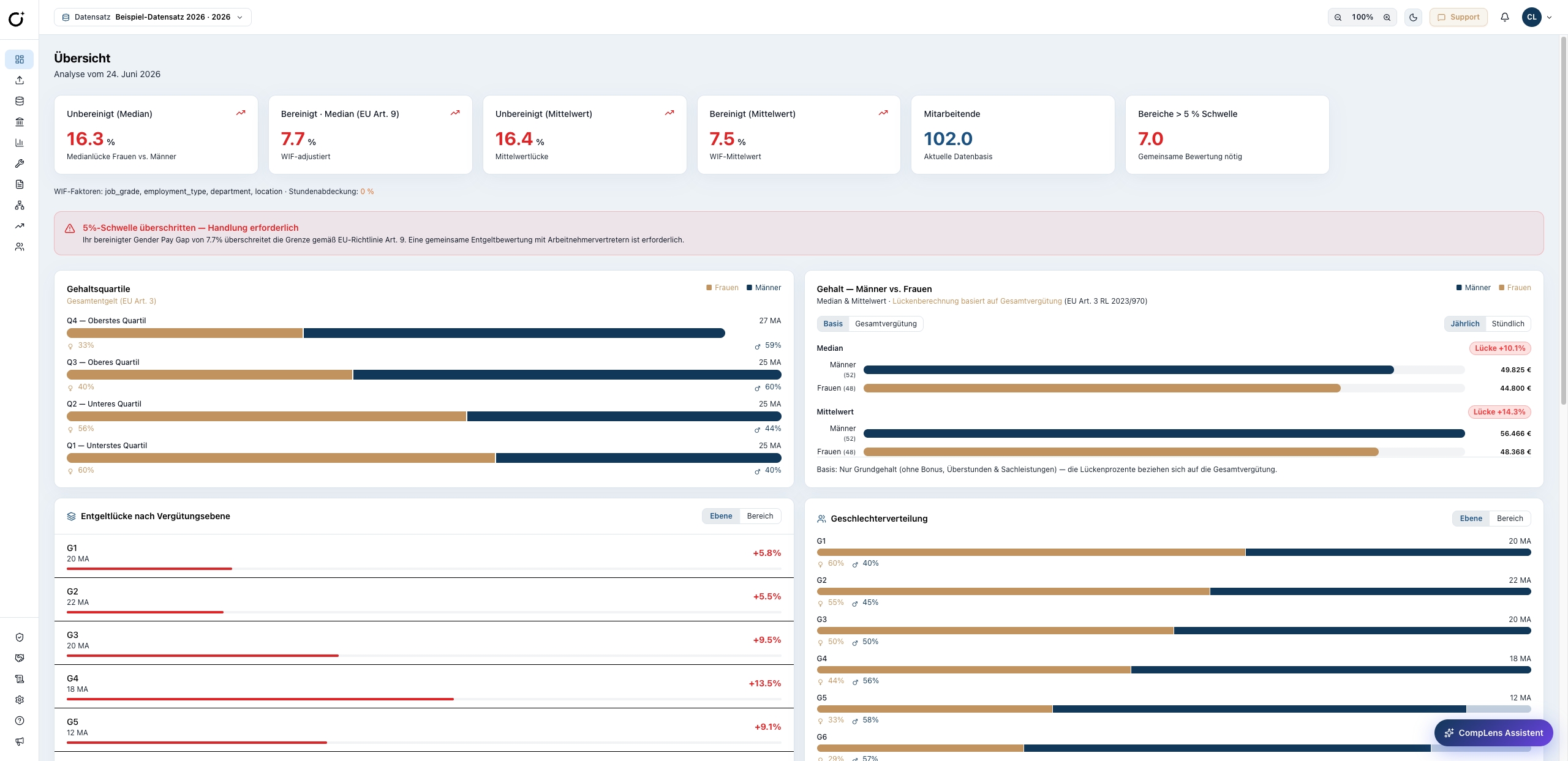Open the CompLens Assistent button
This screenshot has width=1568, height=761.
pyautogui.click(x=1493, y=733)
